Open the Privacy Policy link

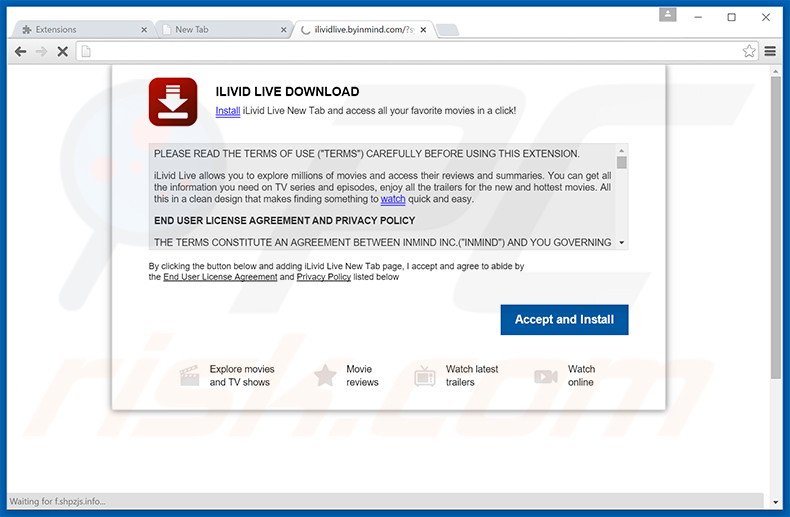coord(323,277)
